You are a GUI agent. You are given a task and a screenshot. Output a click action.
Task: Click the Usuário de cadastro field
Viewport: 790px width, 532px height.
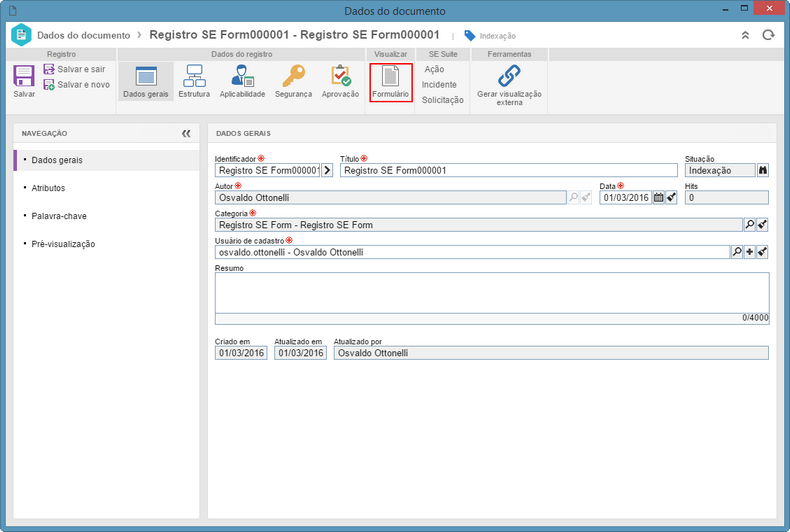click(473, 252)
